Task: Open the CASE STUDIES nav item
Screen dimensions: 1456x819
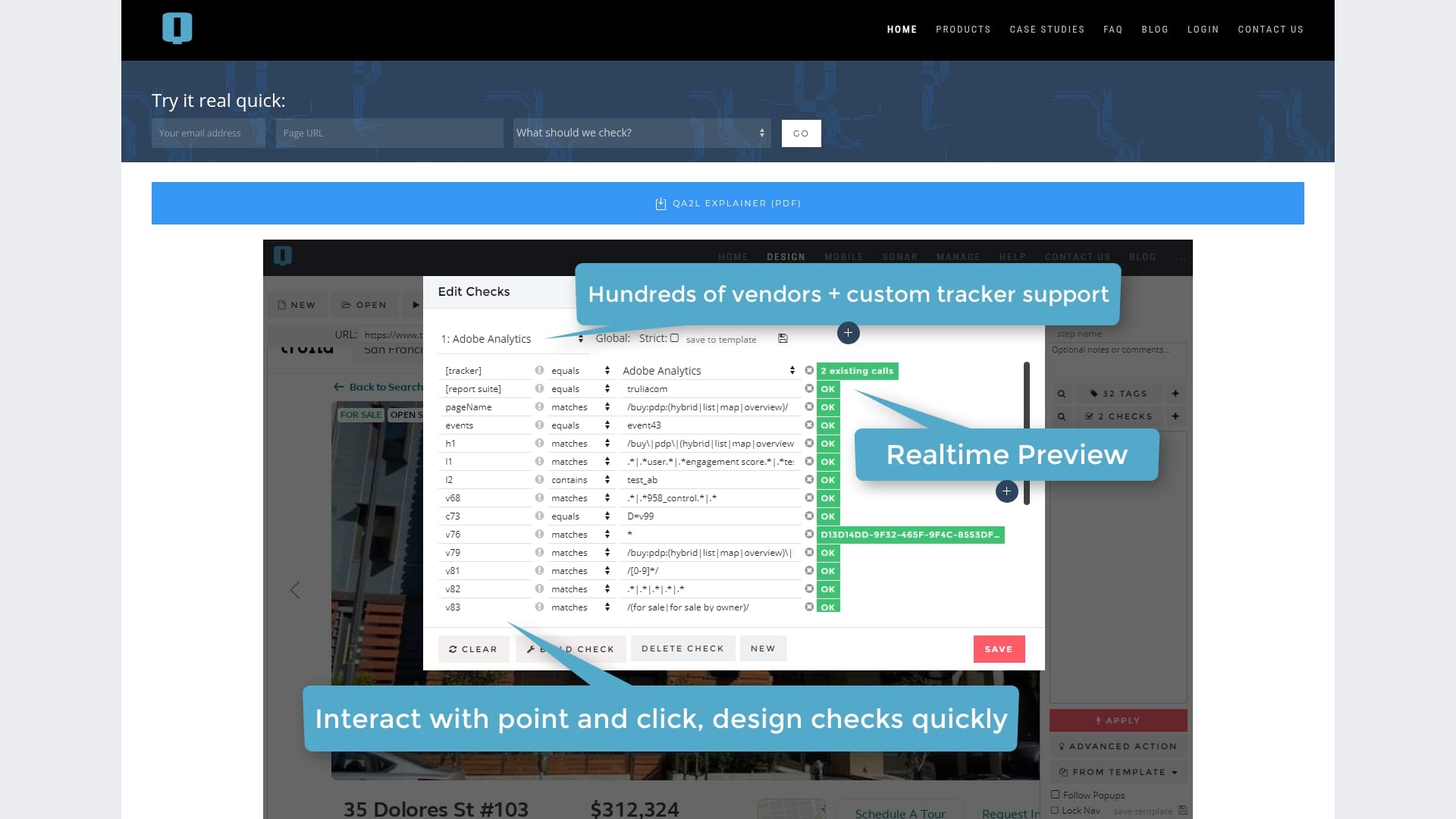Action: point(1046,30)
